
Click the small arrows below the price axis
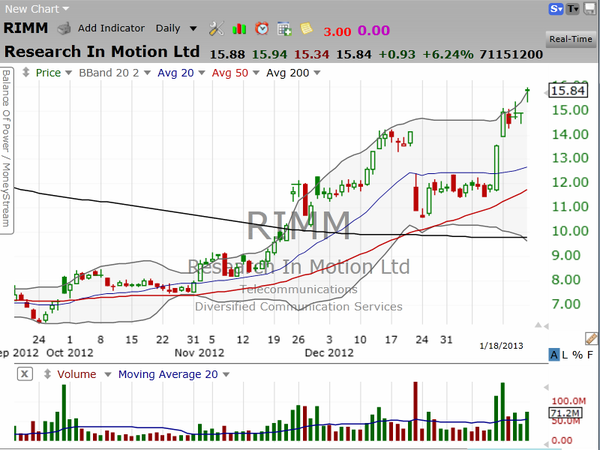click(x=542, y=326)
